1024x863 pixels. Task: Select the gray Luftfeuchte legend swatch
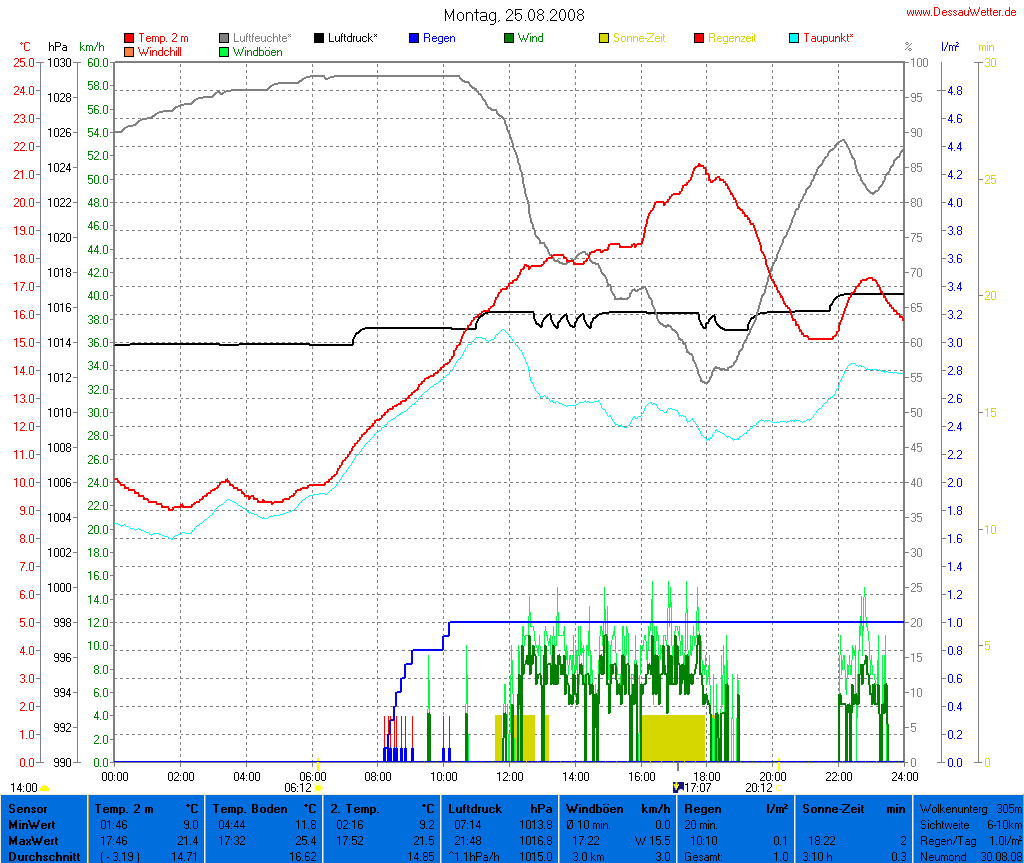pos(225,38)
